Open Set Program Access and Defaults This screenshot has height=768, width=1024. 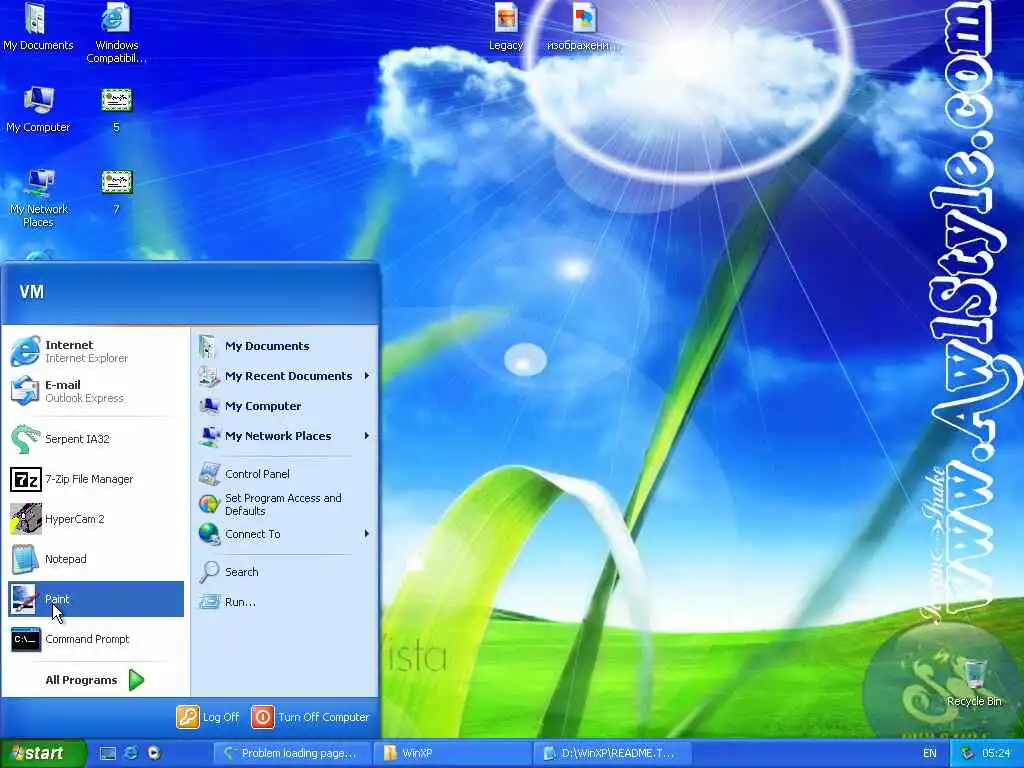click(x=285, y=504)
